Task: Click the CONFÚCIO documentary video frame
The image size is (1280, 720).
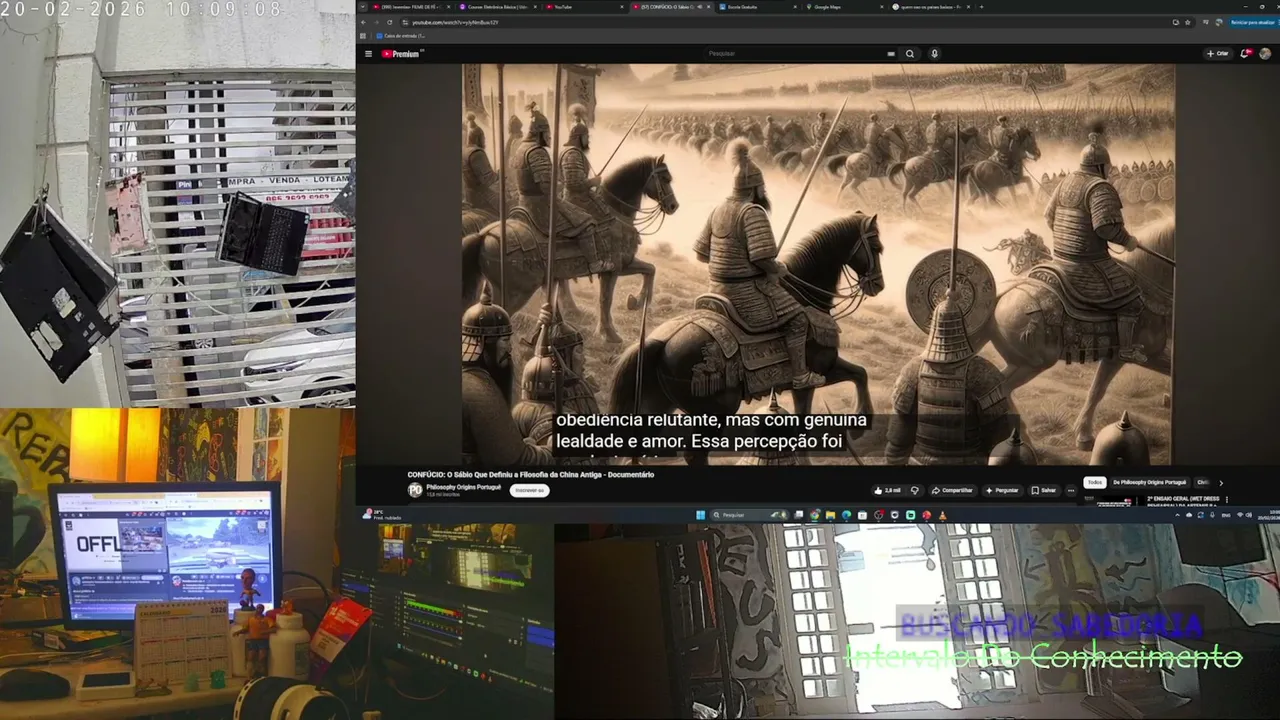Action: 817,264
